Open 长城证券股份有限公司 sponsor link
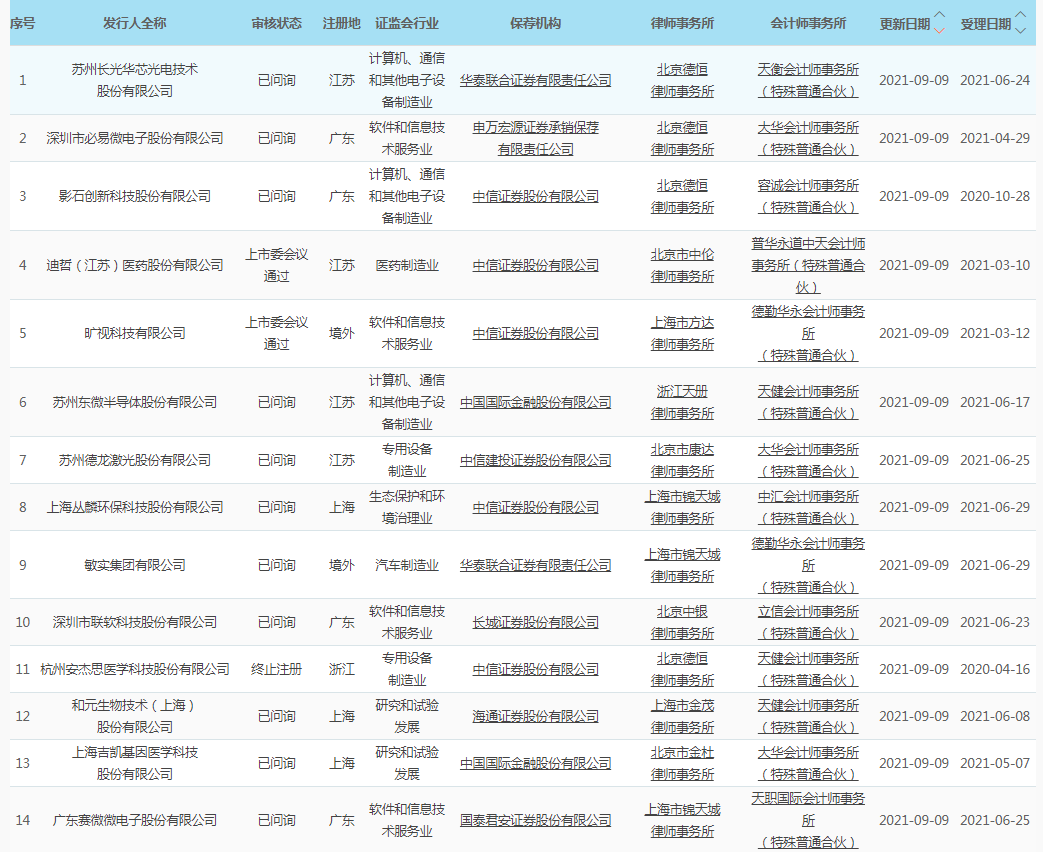 pos(535,622)
